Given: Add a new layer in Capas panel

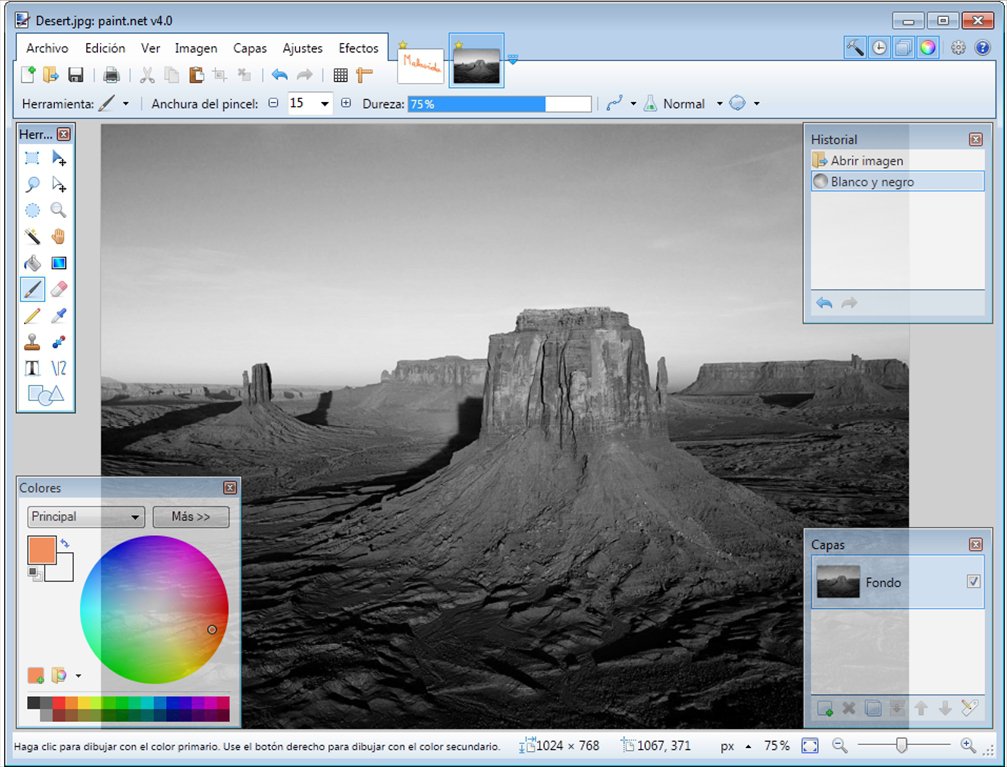Looking at the screenshot, I should [825, 709].
